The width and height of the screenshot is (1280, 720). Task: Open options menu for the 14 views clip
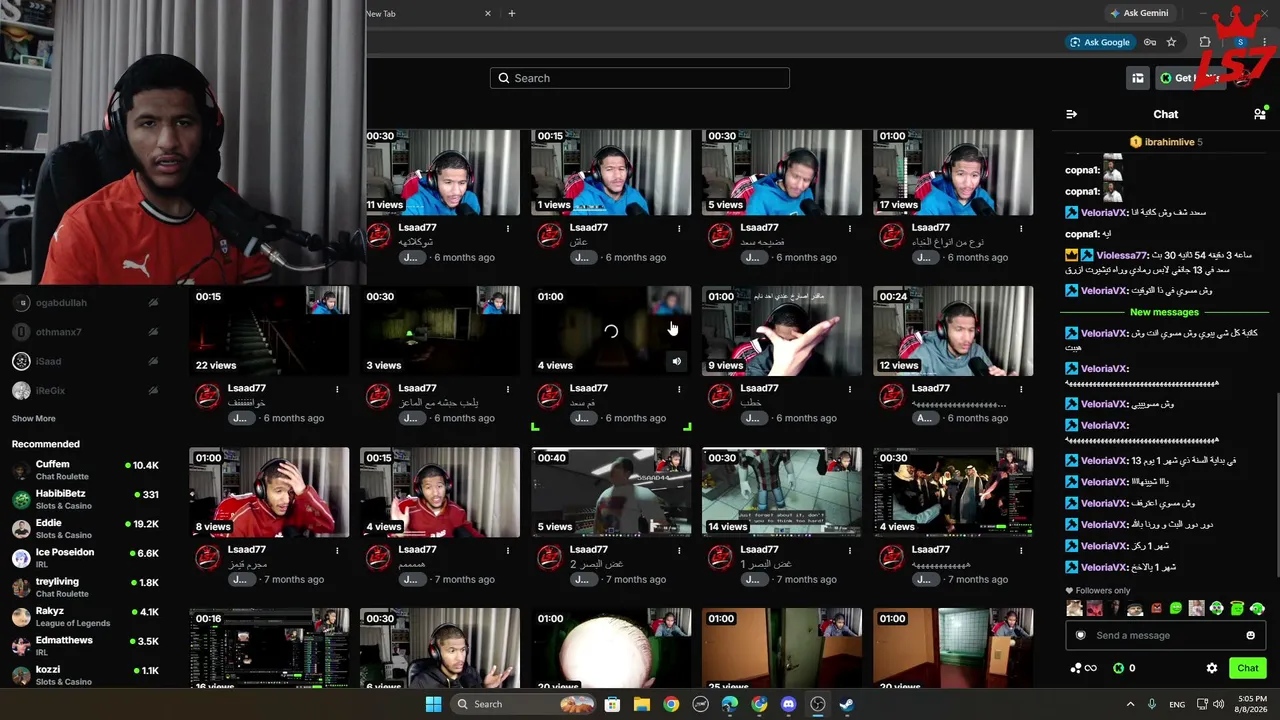[x=850, y=550]
